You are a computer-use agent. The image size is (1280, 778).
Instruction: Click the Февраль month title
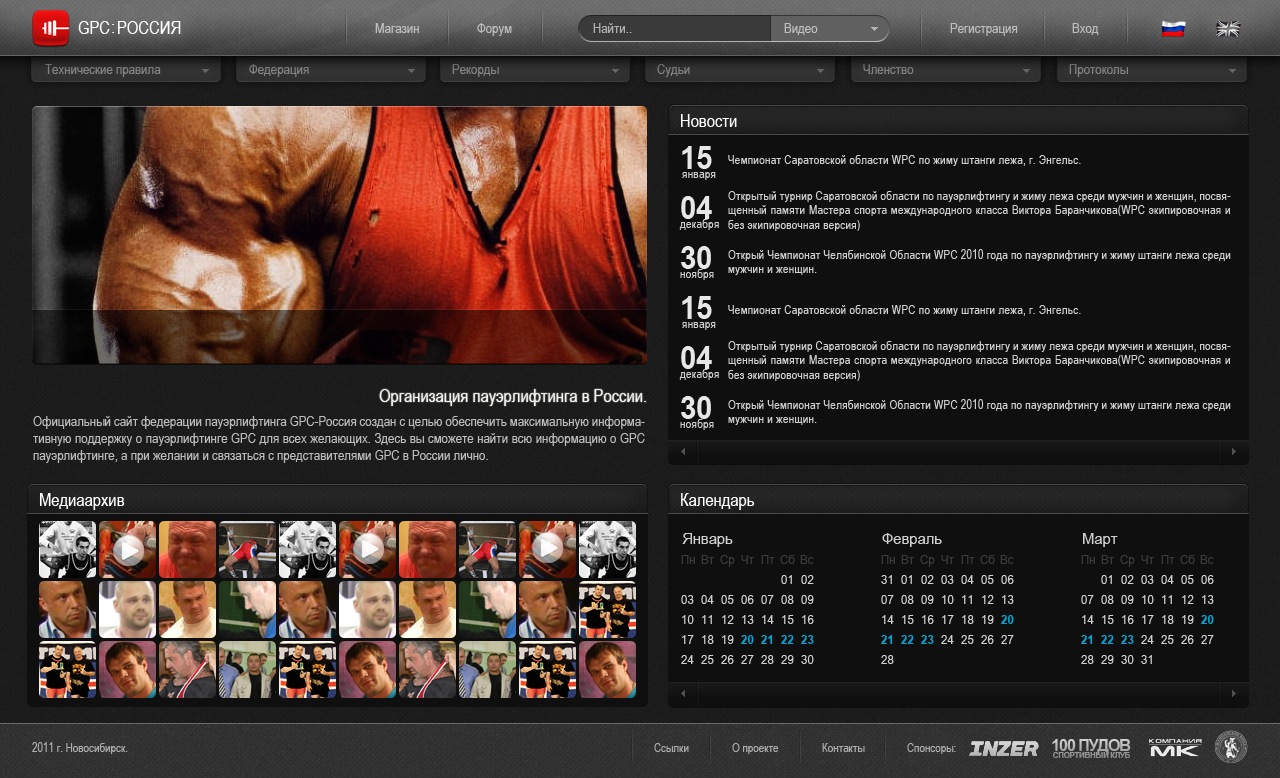coord(912,539)
